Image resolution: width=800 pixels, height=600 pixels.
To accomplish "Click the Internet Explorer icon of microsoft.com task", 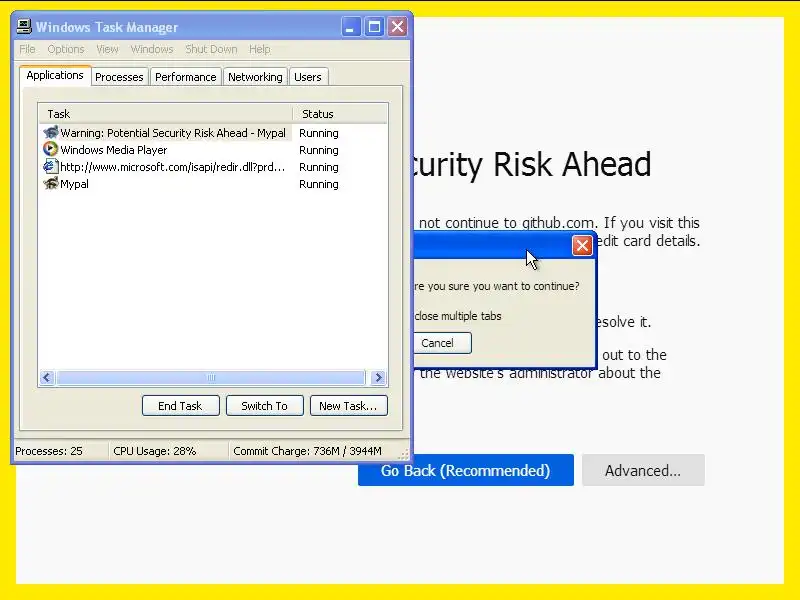I will 51,166.
